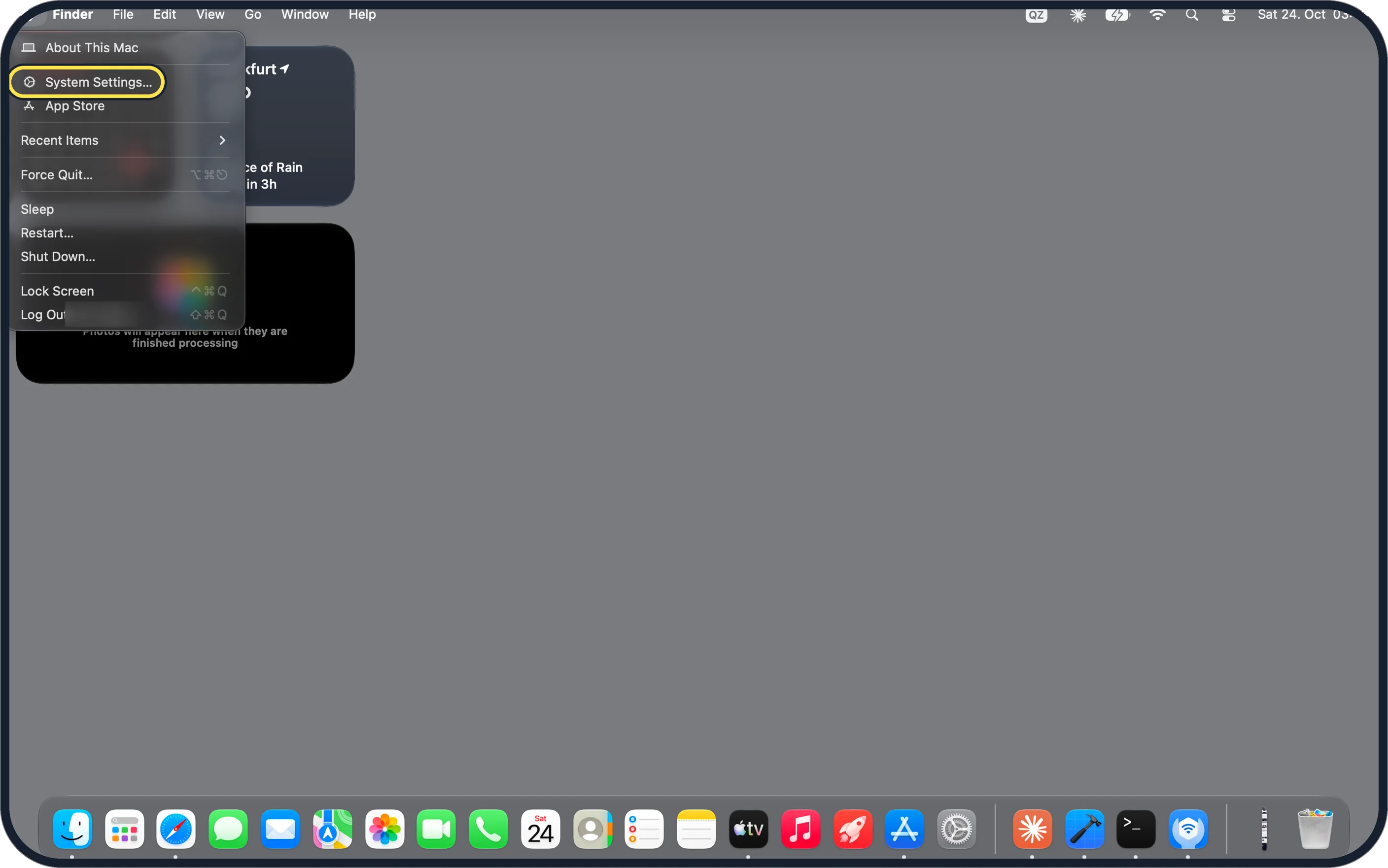
Task: Open System Settings gear in Dock
Action: coord(956,829)
